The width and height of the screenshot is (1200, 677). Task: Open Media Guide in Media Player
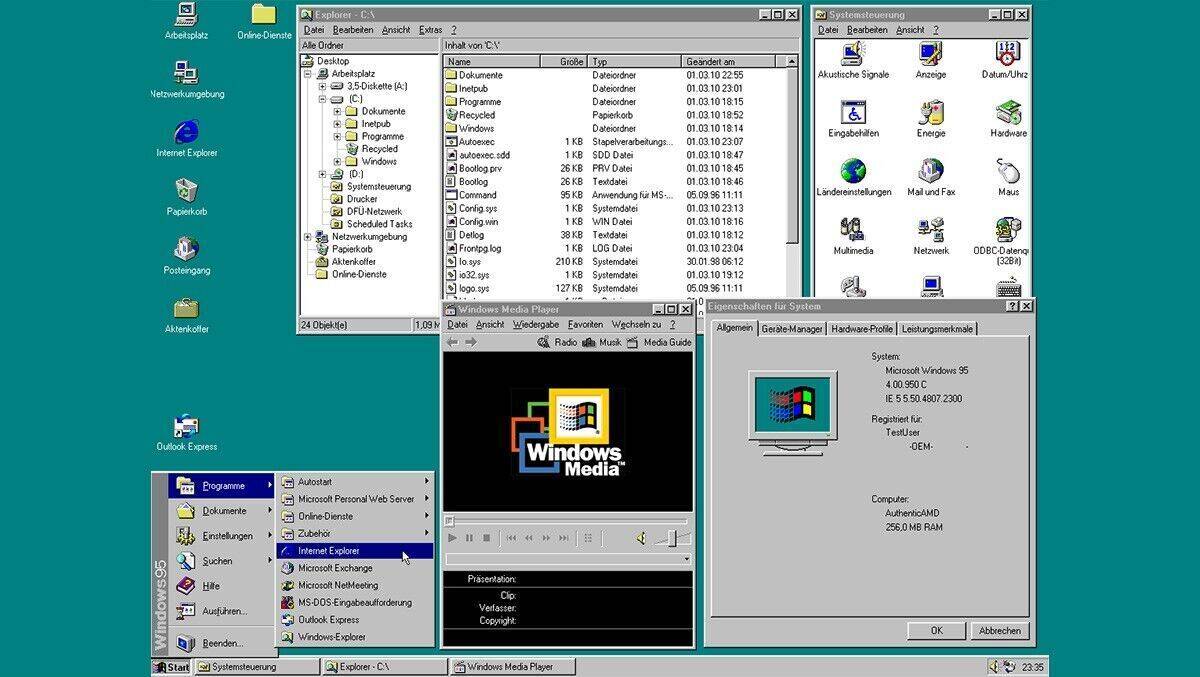(x=658, y=342)
